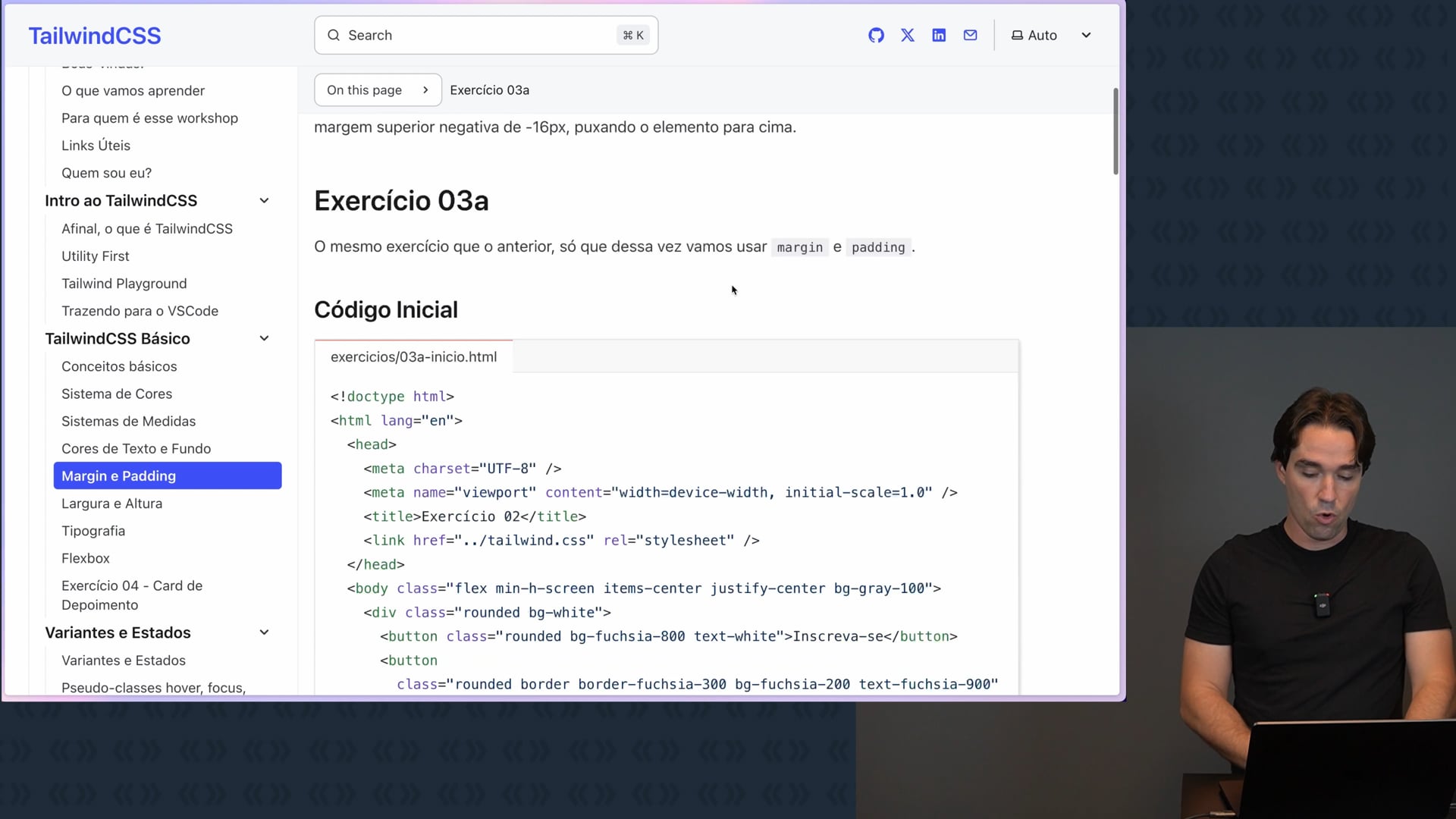Click the Variantes e Estados section title
Image resolution: width=1456 pixels, height=819 pixels.
coord(118,632)
